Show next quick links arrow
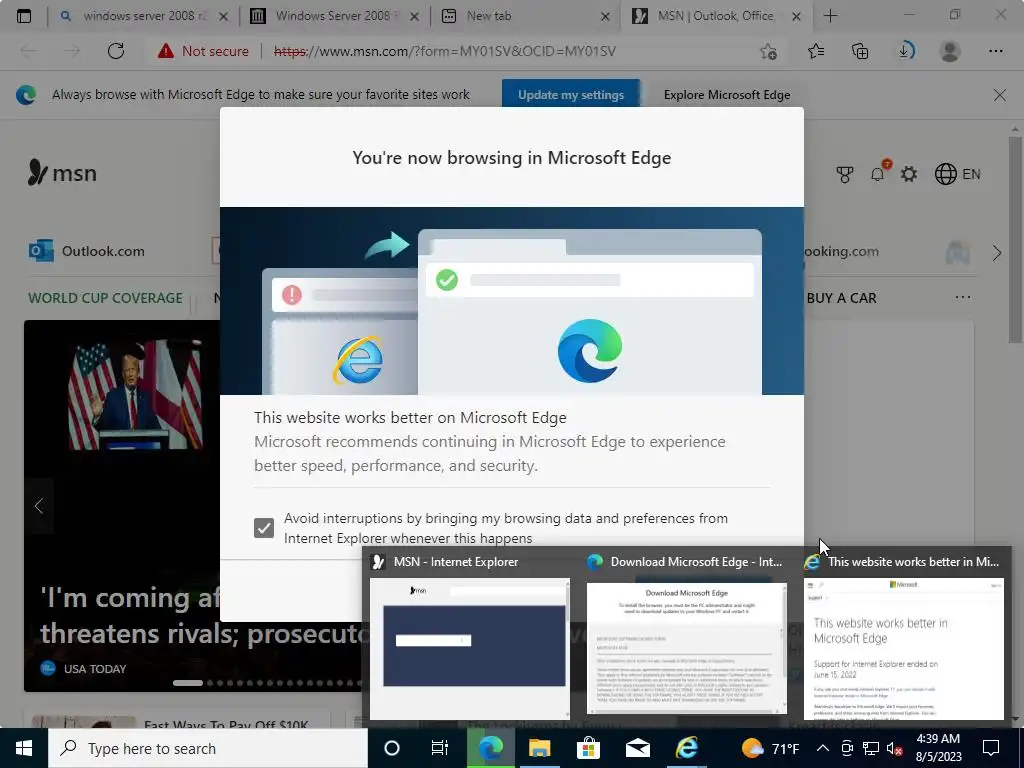Image resolution: width=1024 pixels, height=768 pixels. (x=997, y=253)
